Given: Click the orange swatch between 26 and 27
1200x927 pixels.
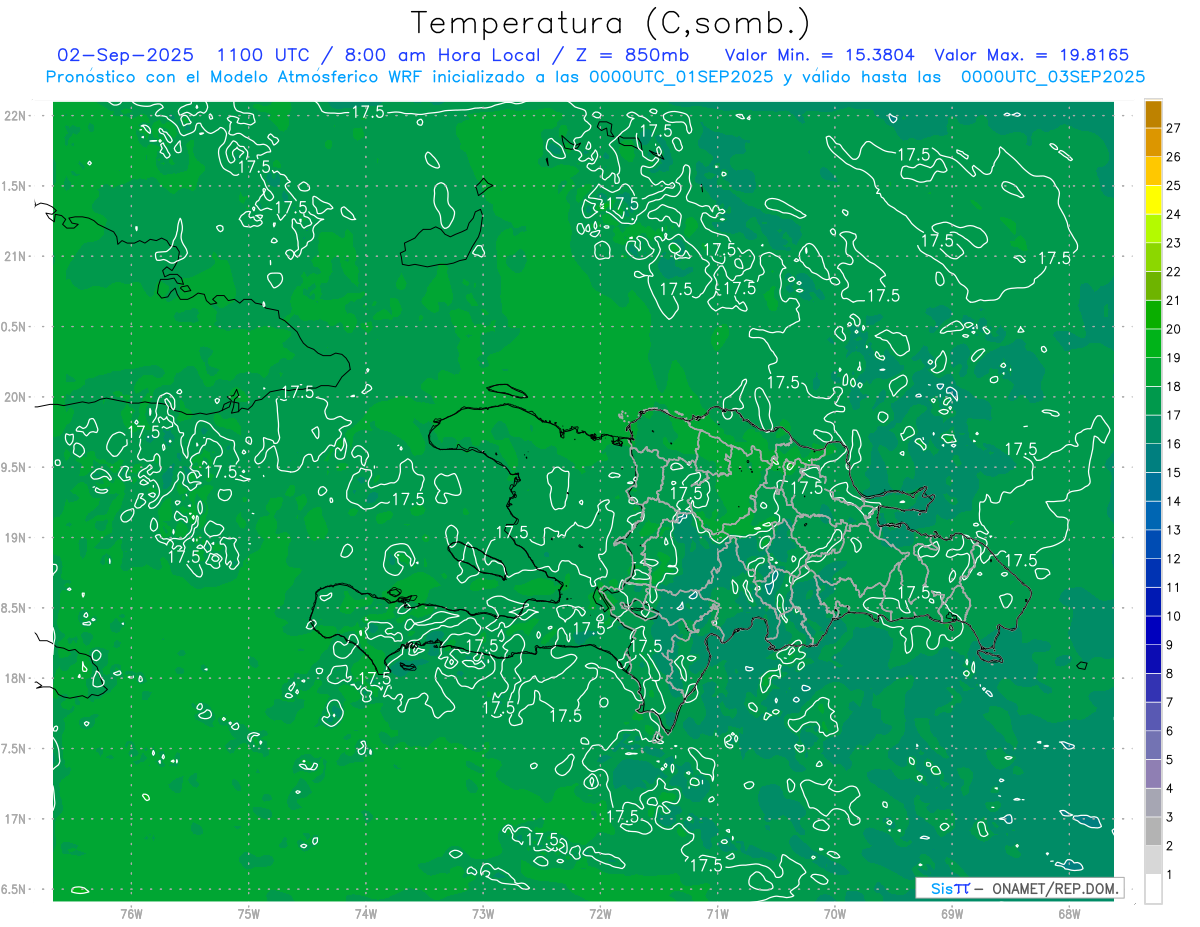Looking at the screenshot, I should [1153, 142].
